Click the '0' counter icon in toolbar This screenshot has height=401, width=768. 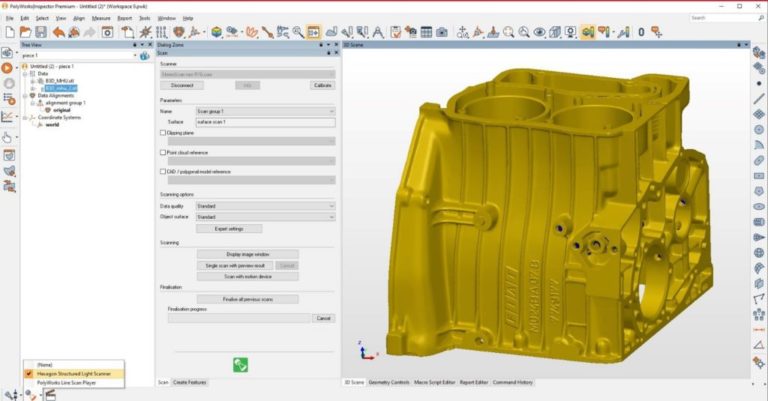point(641,32)
